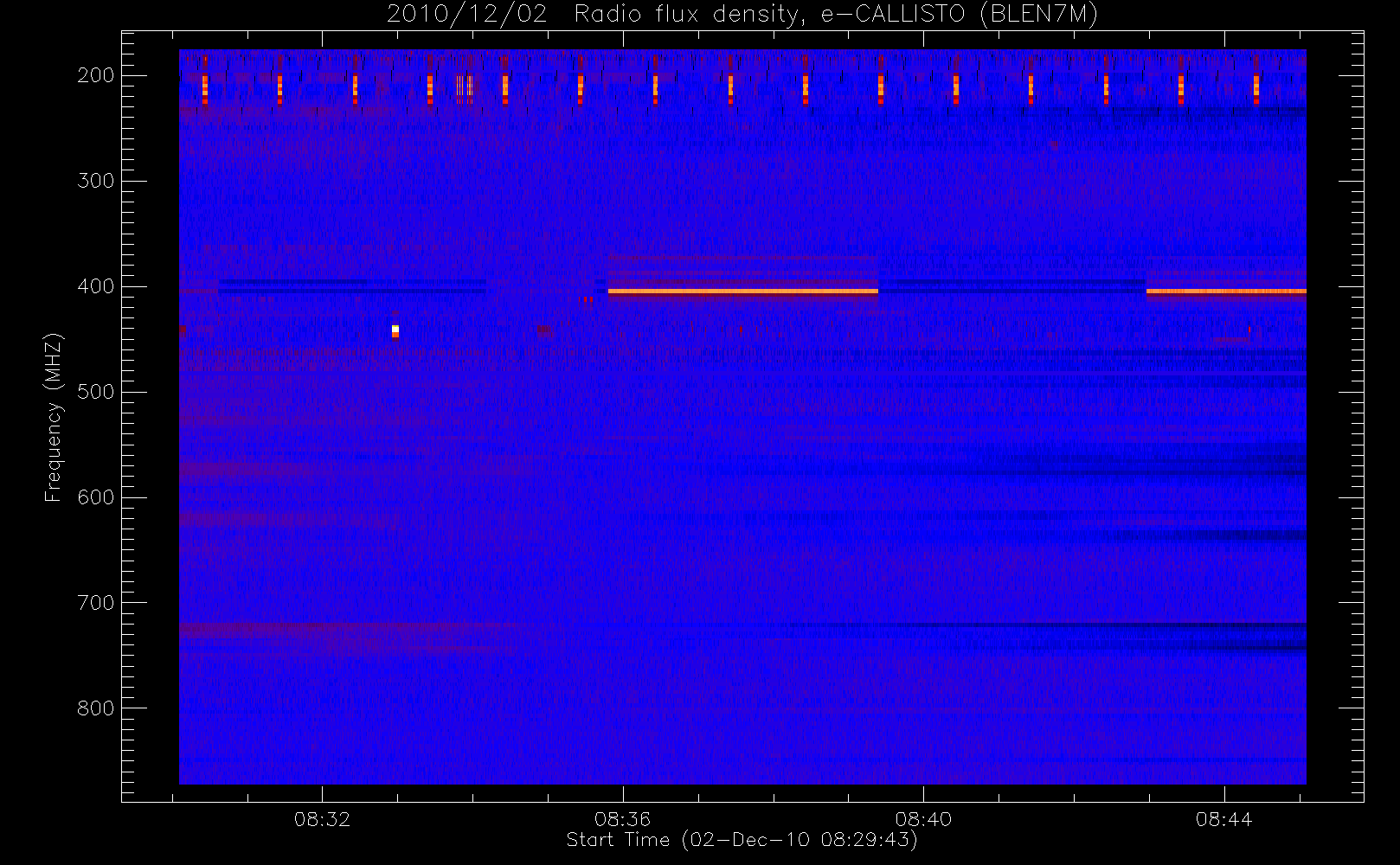
Task: Click the 400 frequency tick label
Action: click(x=96, y=286)
